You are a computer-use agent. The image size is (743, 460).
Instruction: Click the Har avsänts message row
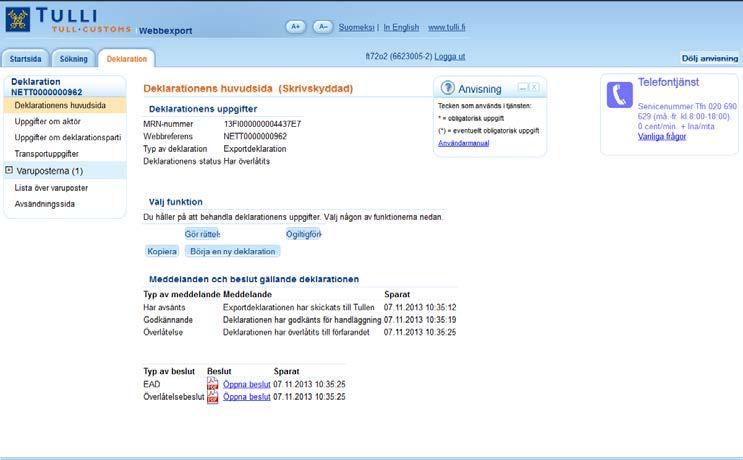300,307
